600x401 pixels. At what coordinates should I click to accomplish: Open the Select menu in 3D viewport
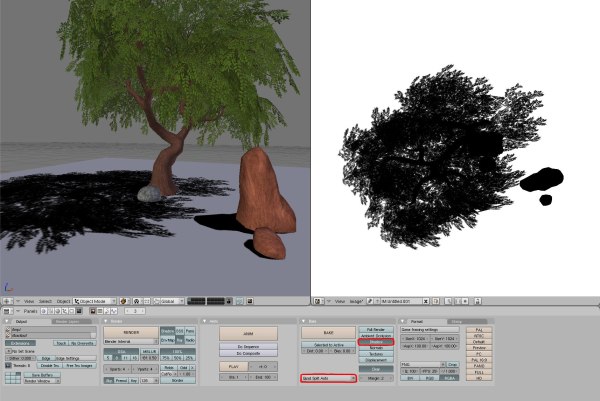pos(45,302)
